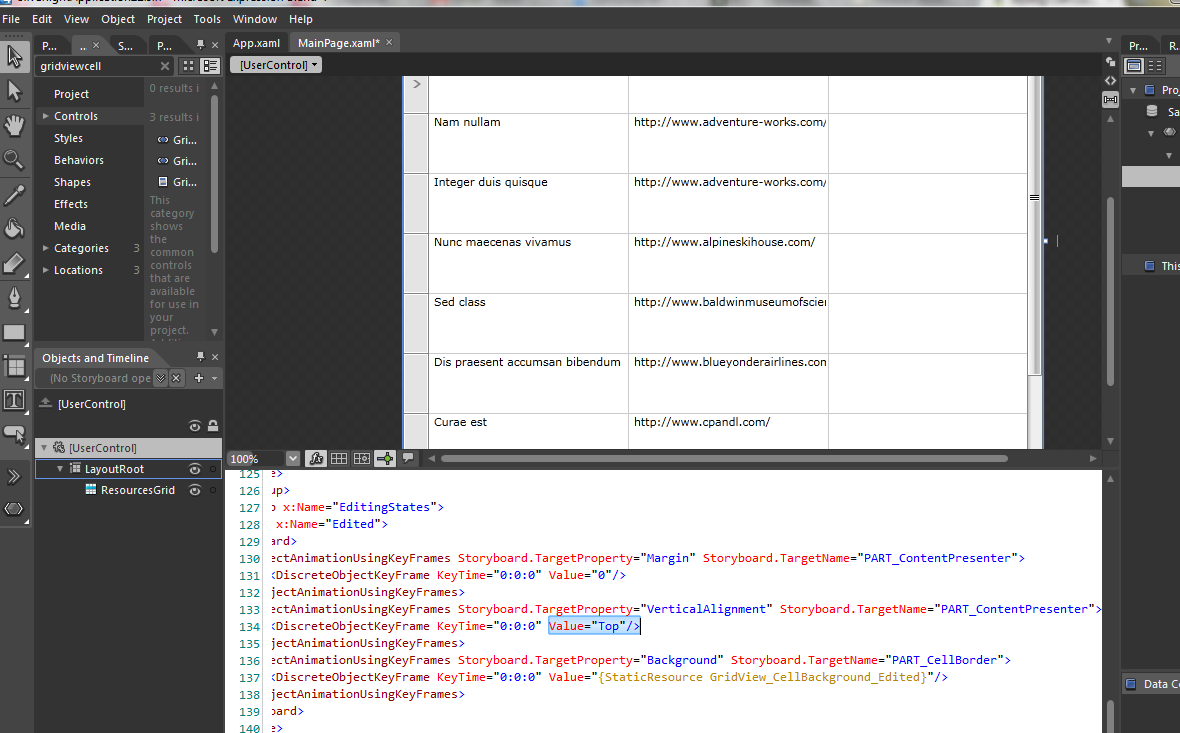Add a new storyboard with plus button
The image size is (1180, 733).
(199, 378)
